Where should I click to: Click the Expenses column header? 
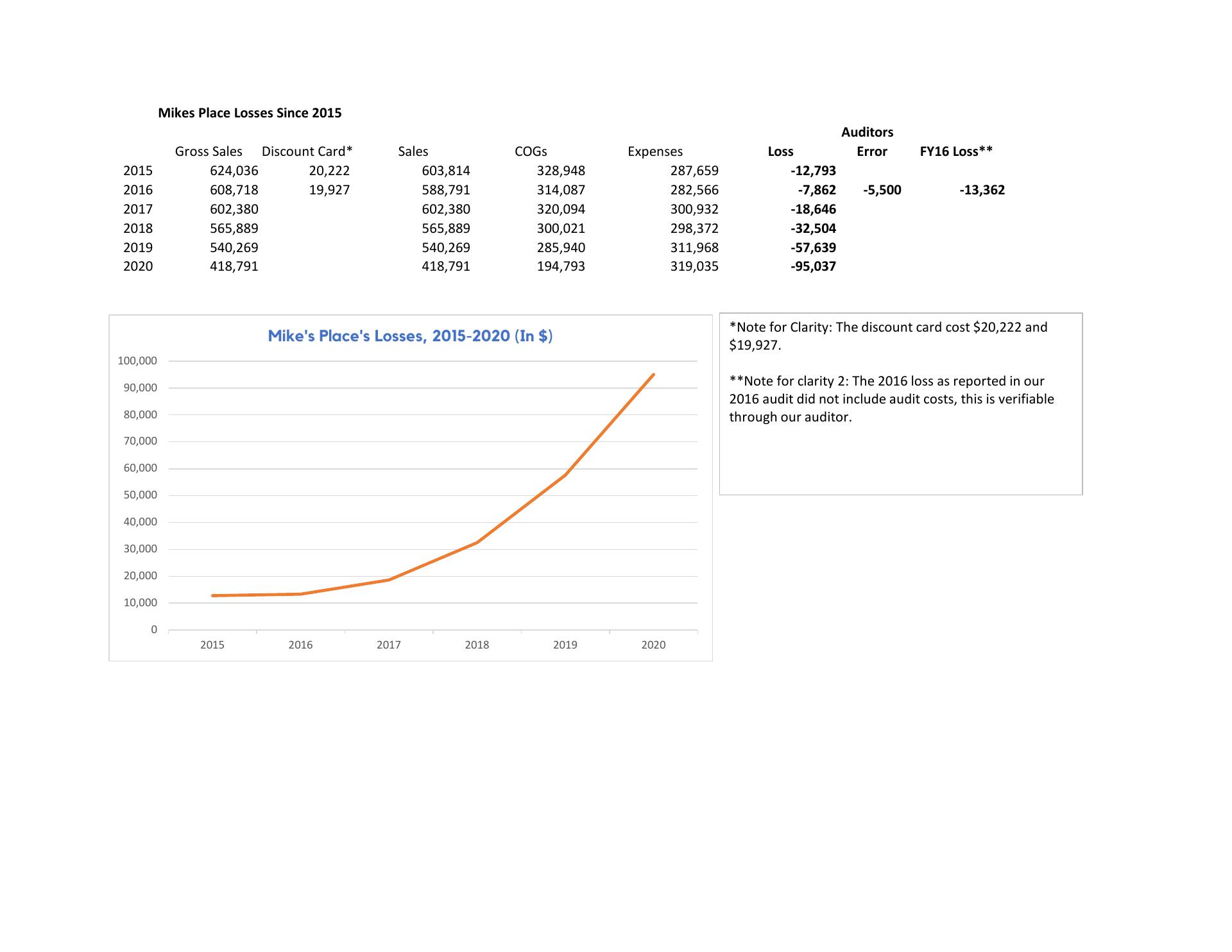(x=654, y=151)
